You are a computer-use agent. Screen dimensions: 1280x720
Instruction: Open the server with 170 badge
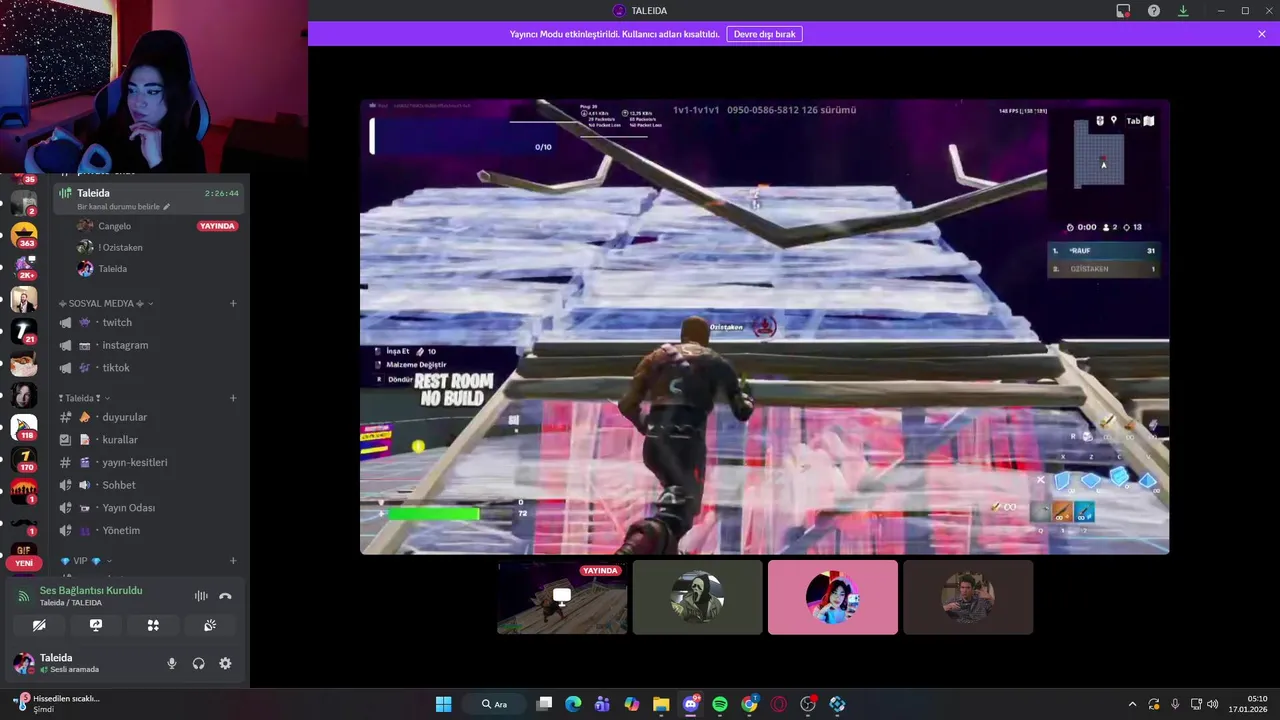[24, 459]
